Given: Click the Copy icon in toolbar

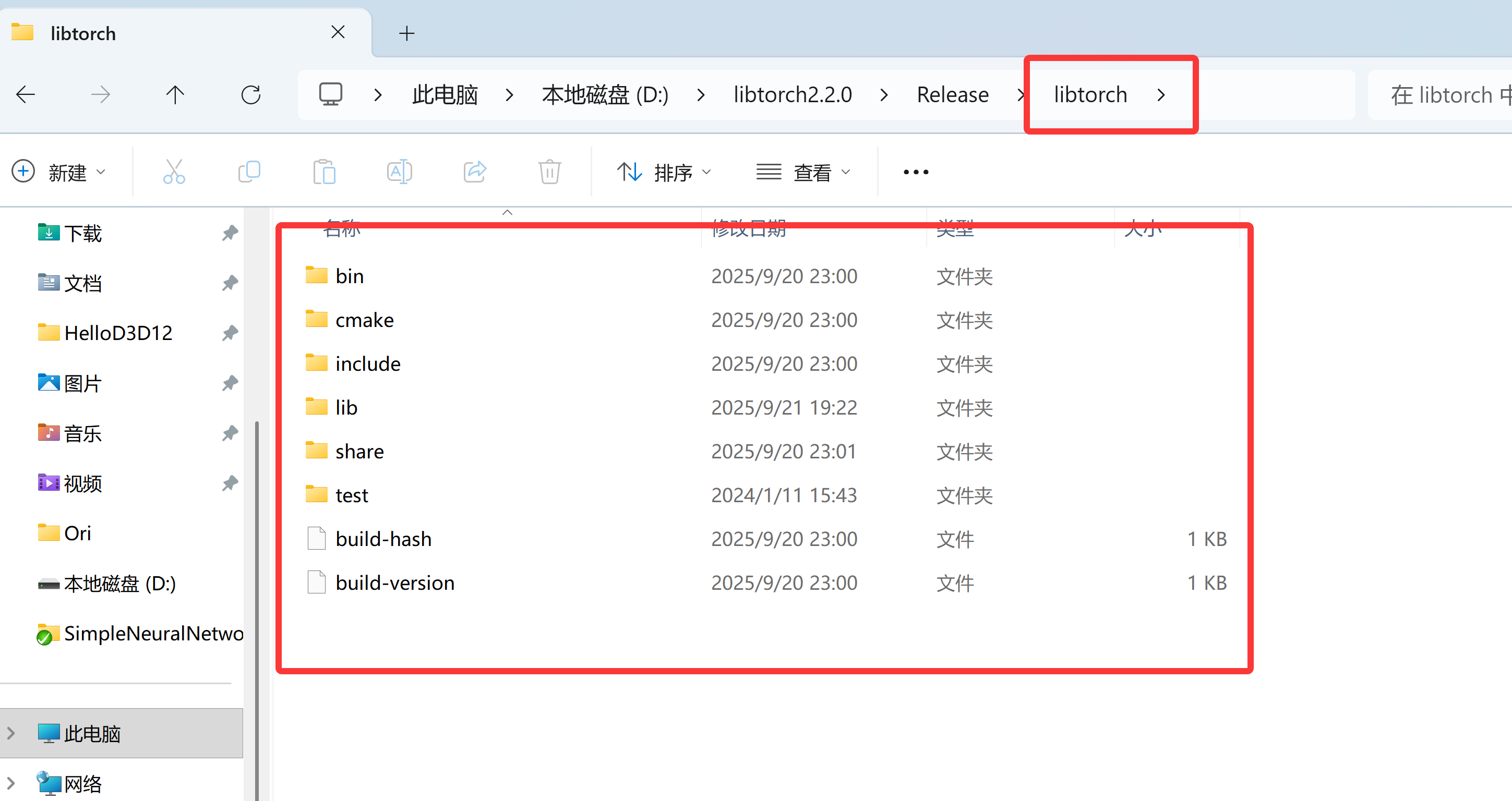Looking at the screenshot, I should 249,172.
